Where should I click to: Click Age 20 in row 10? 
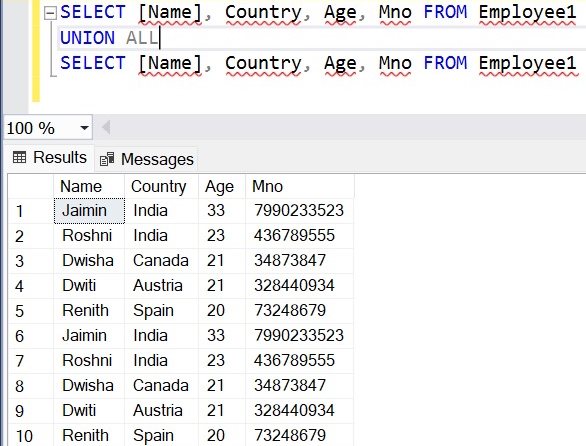(x=222, y=436)
